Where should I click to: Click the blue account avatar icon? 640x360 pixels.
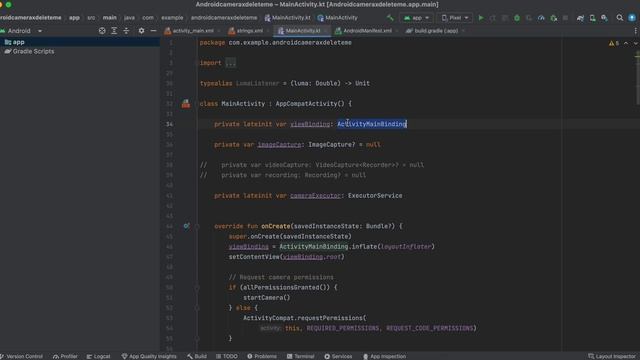632,18
